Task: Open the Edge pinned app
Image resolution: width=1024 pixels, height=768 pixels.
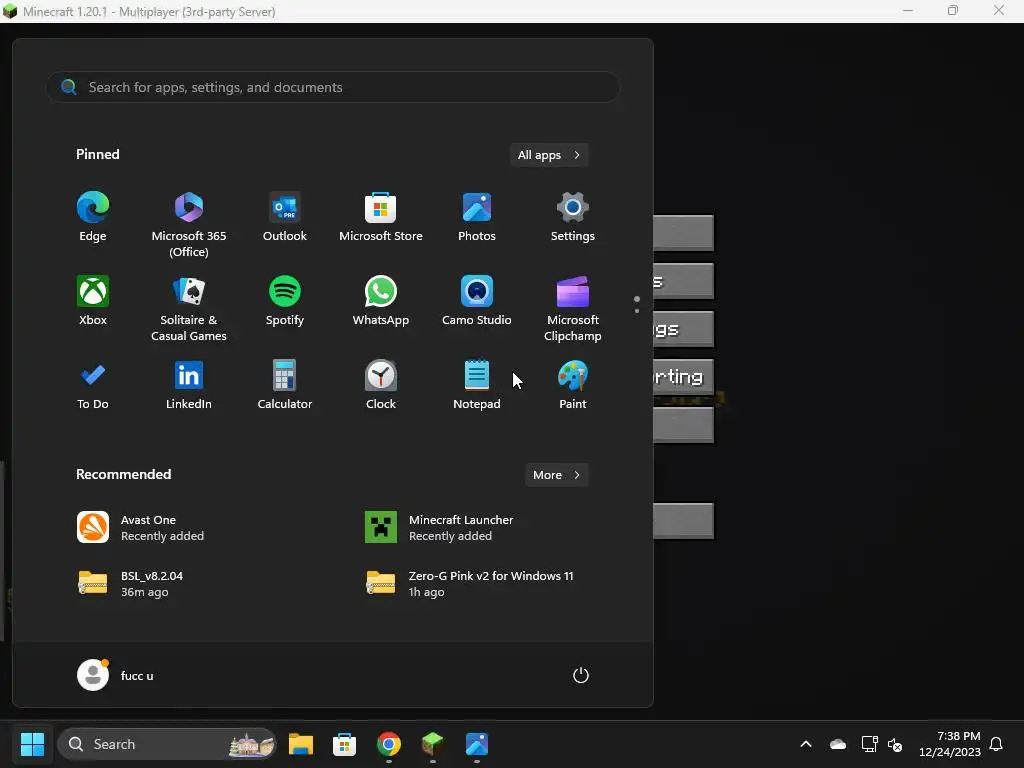Action: click(x=93, y=217)
